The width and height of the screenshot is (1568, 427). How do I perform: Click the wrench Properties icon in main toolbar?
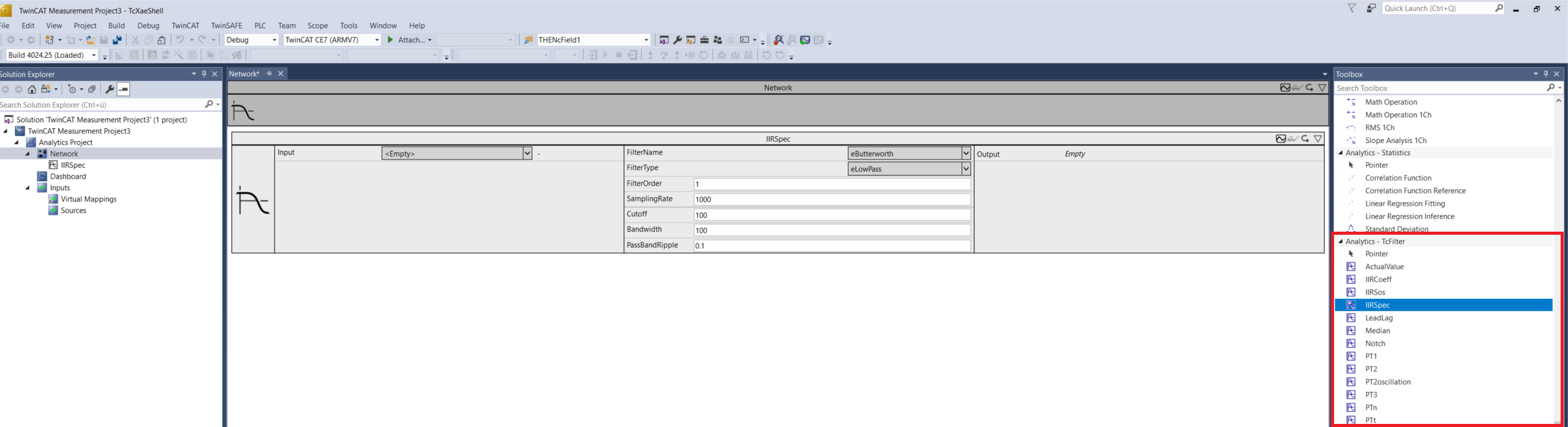(x=678, y=40)
